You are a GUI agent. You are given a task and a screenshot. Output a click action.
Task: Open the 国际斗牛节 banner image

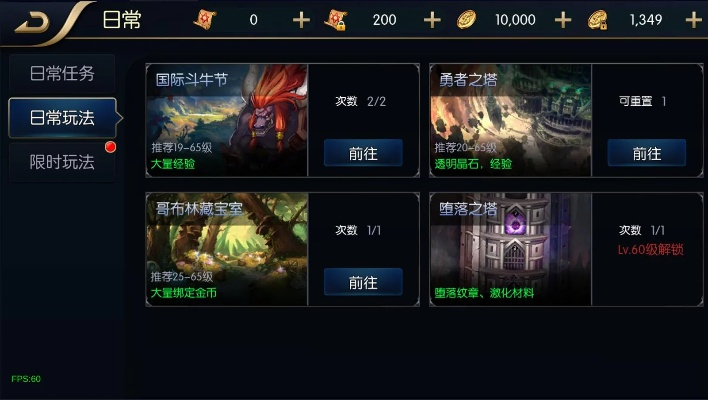(x=227, y=121)
